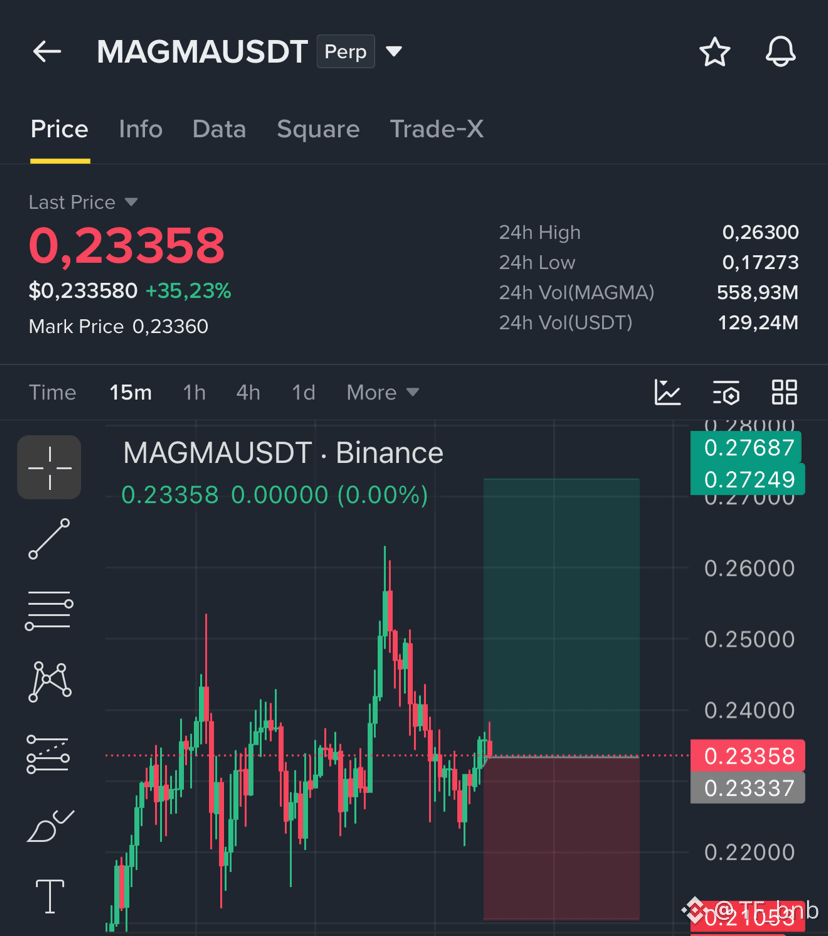The width and height of the screenshot is (828, 936).
Task: Select the brush drawing tool
Action: (50, 826)
